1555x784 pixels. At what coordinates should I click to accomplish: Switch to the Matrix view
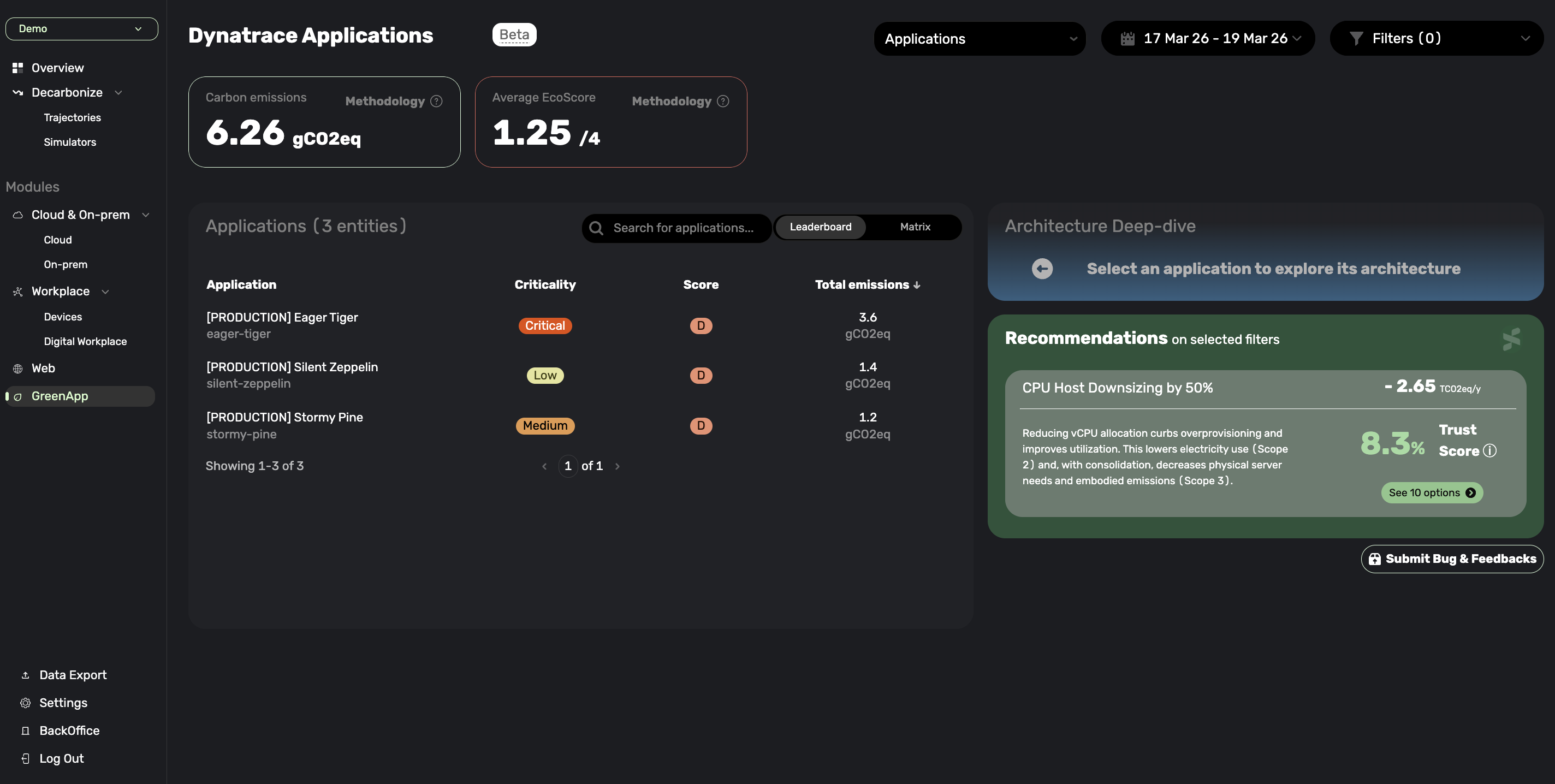(x=915, y=227)
